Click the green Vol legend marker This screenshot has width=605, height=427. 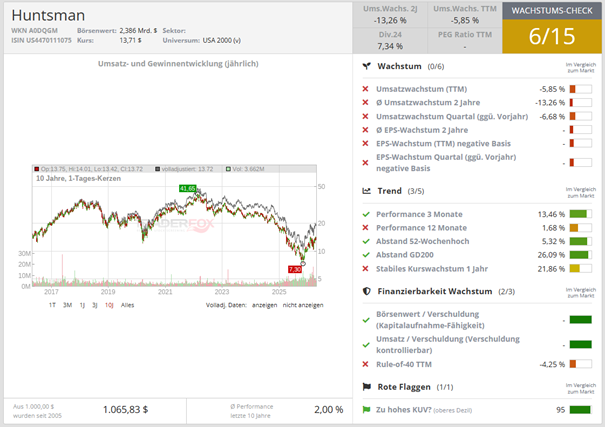click(x=228, y=169)
